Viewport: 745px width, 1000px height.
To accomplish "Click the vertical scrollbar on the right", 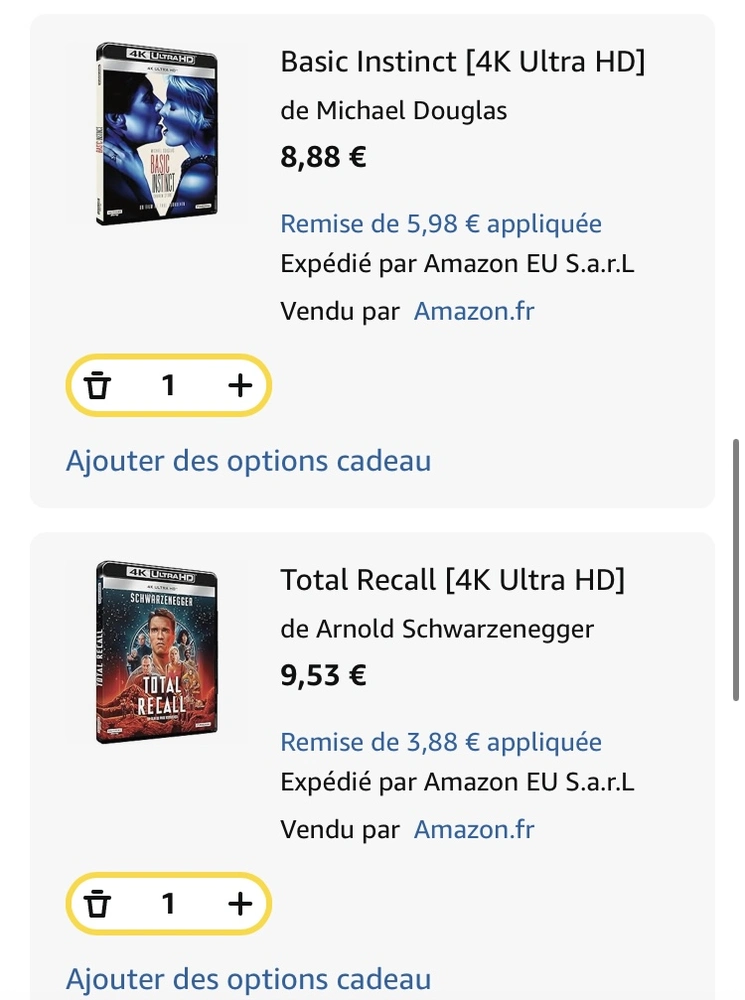I will (735, 570).
